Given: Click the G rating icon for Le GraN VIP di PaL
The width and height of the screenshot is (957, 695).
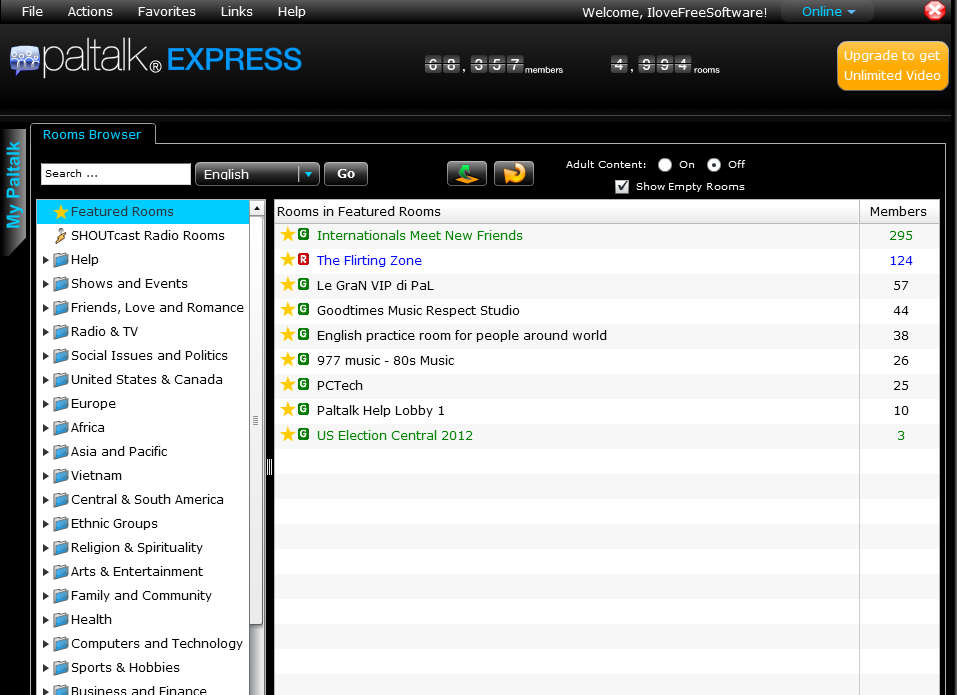Looking at the screenshot, I should (x=303, y=284).
